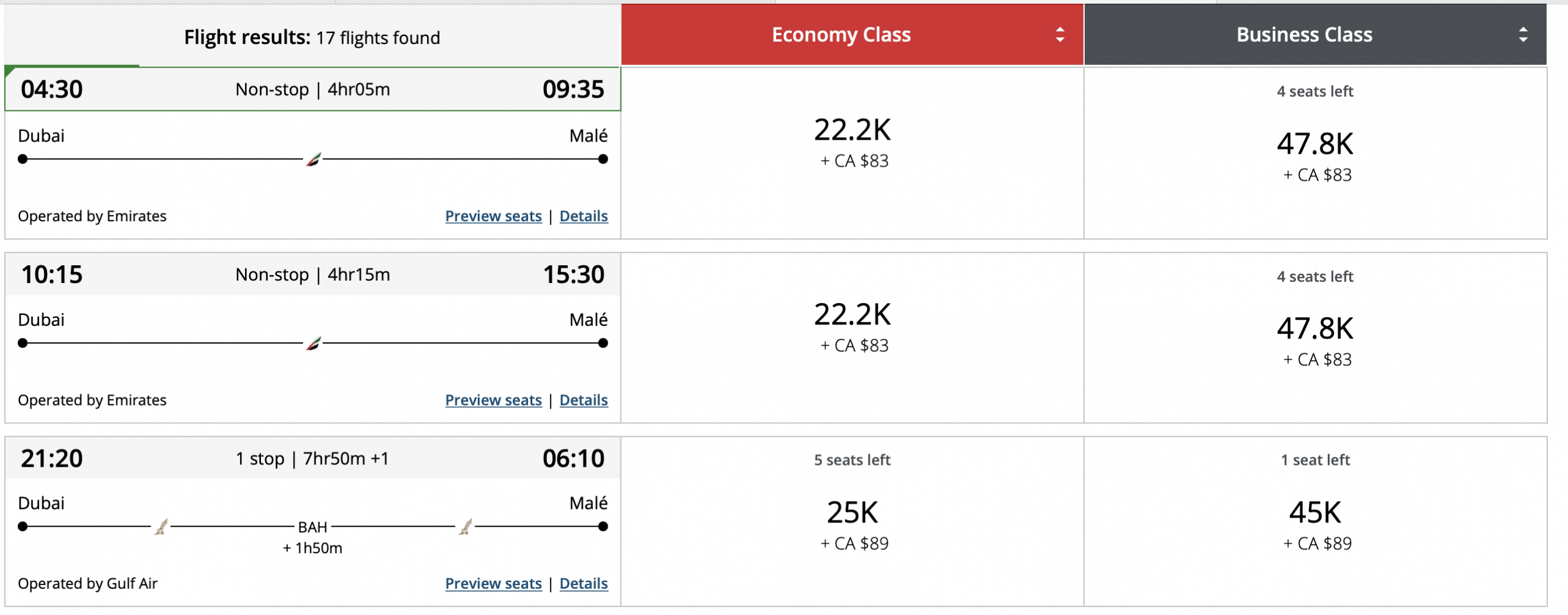Viewport: 1568px width, 615px height.
Task: Click Emirates airline icon on 10:15 flight
Action: (x=314, y=343)
